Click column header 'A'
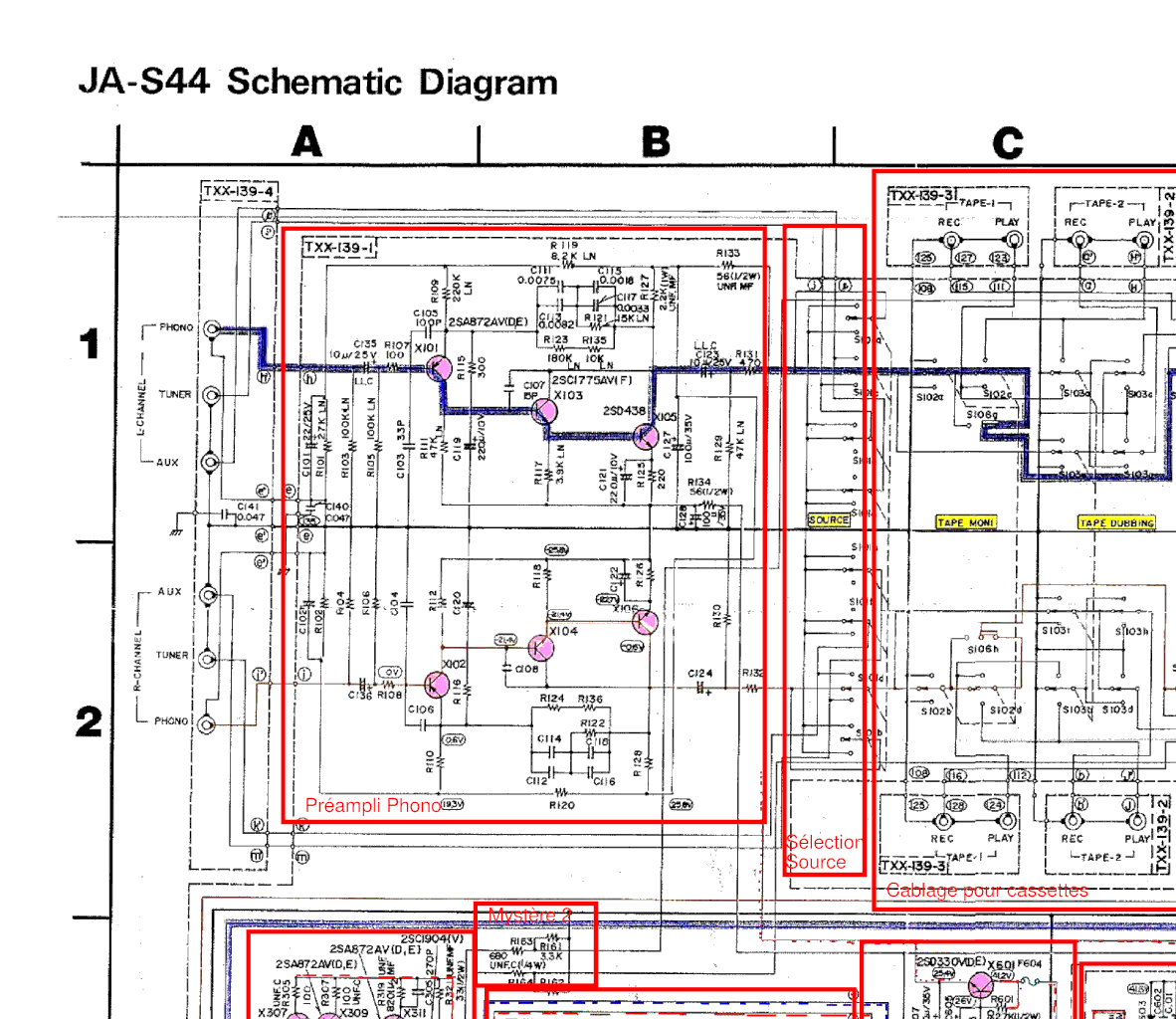This screenshot has width=1176, height=1019. [306, 141]
